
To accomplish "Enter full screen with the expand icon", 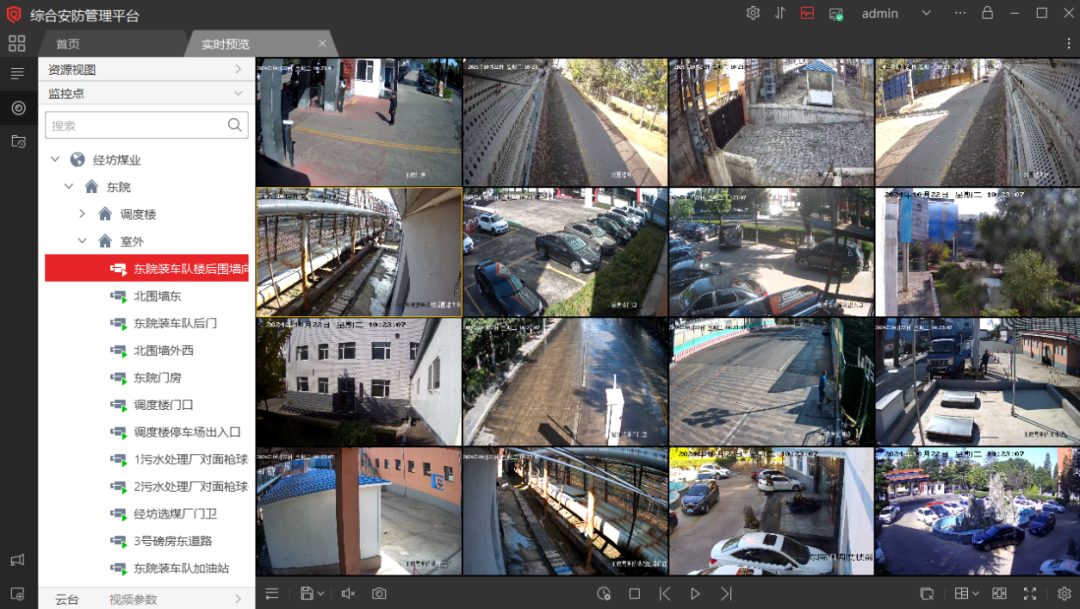I will pyautogui.click(x=1030, y=593).
